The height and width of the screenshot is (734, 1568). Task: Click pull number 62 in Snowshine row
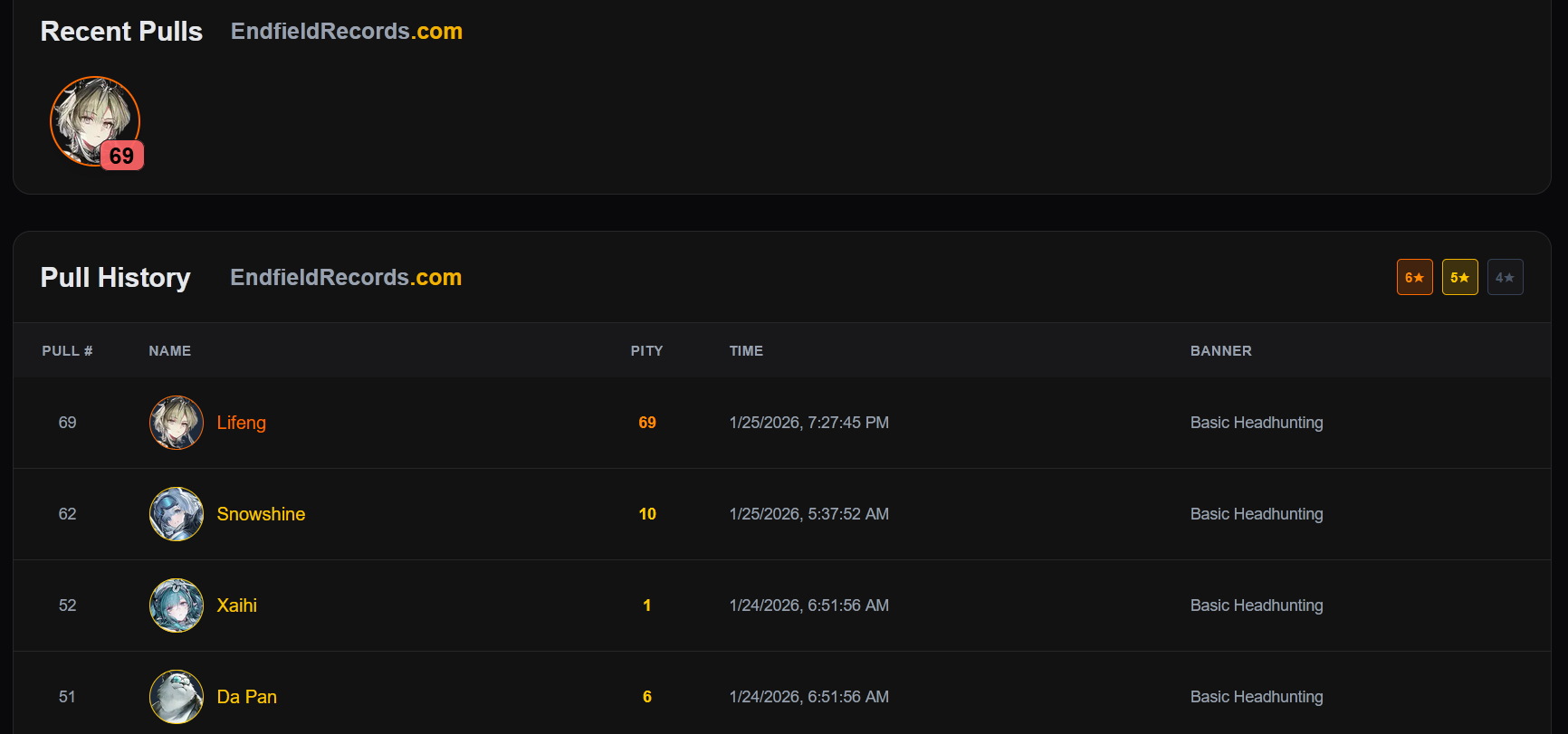67,514
